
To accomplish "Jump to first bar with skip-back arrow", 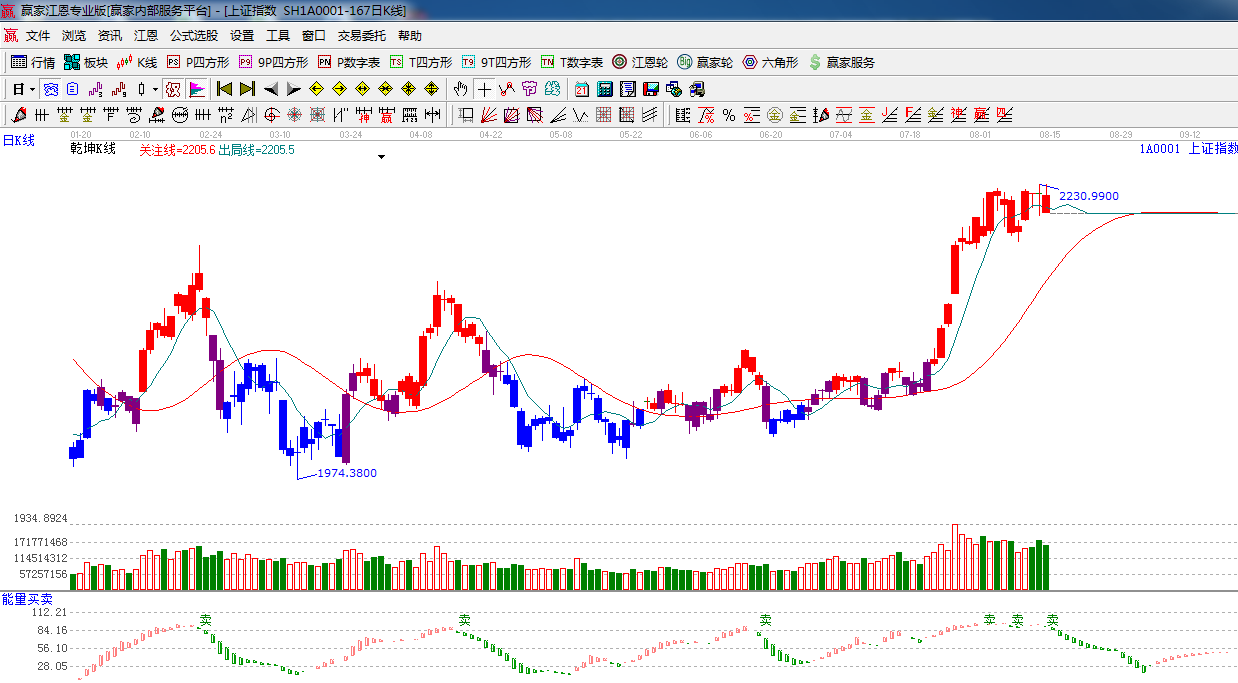I will coord(225,89).
